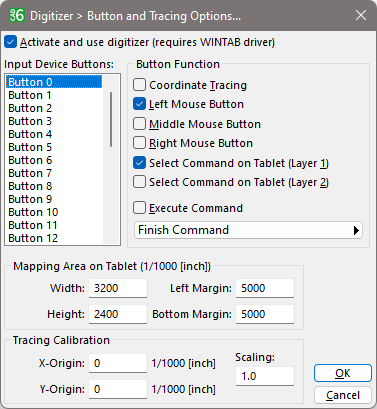Screen dimensions: 377x409
Task: Close the Button and Tracing Options dialog
Action: [361, 15]
